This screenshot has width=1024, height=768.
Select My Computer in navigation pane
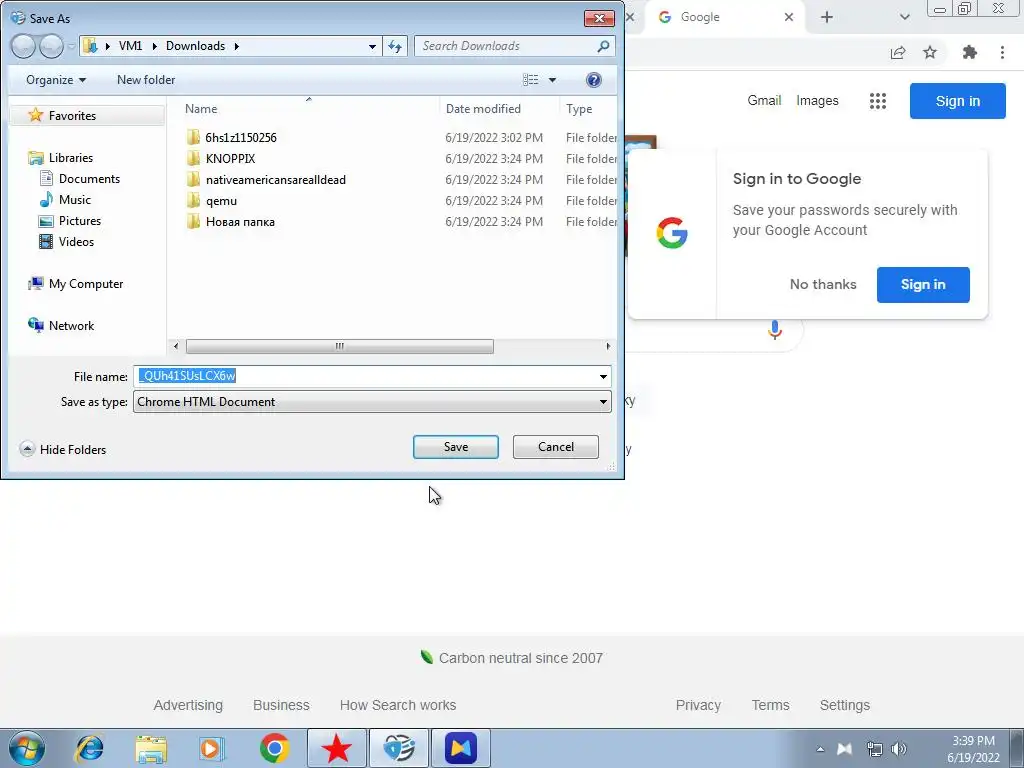[86, 283]
